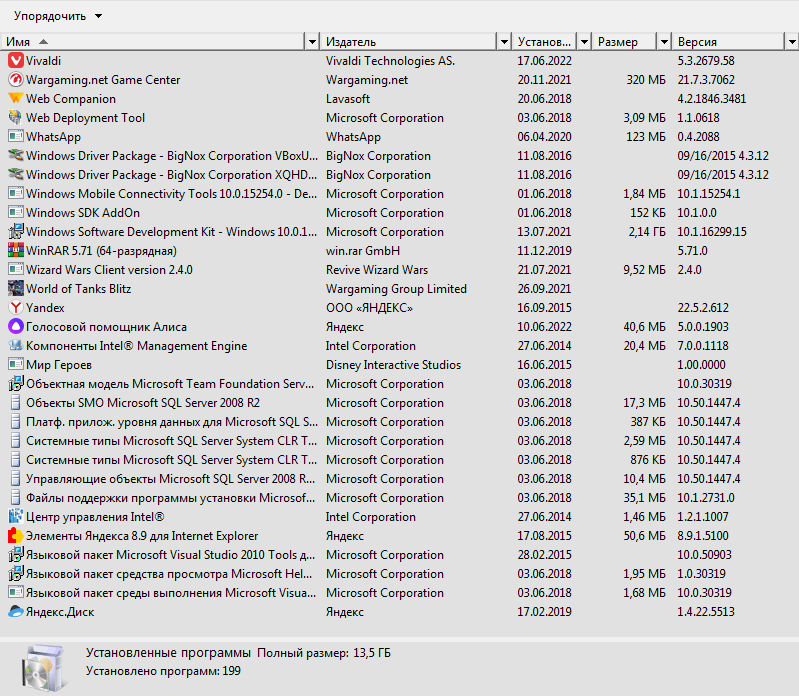799x696 pixels.
Task: Click the Голосовой помощник Алиса icon
Action: [16, 327]
